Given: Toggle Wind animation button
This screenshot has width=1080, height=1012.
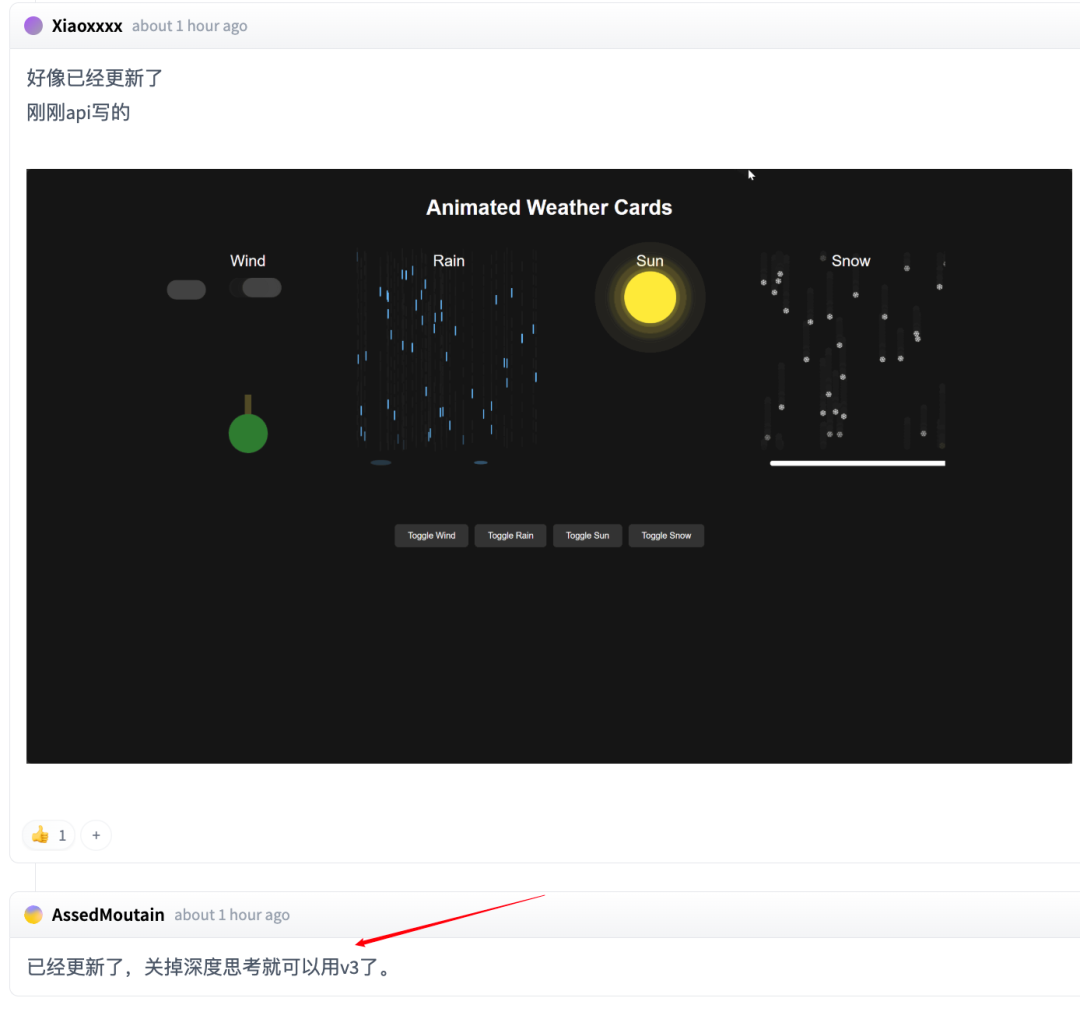Looking at the screenshot, I should pos(431,535).
